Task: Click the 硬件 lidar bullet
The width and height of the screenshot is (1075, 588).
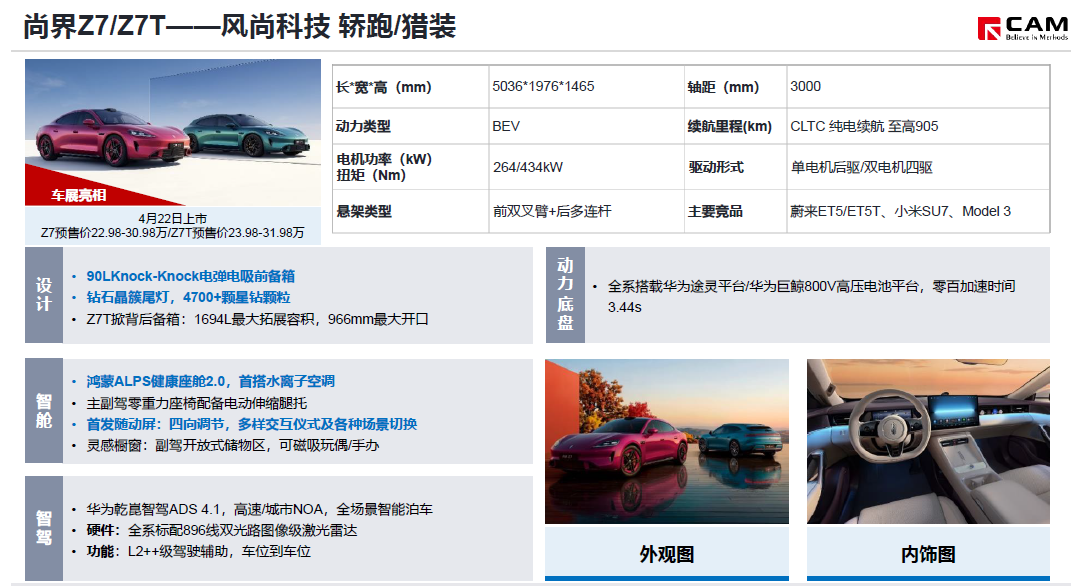Action: click(x=221, y=530)
